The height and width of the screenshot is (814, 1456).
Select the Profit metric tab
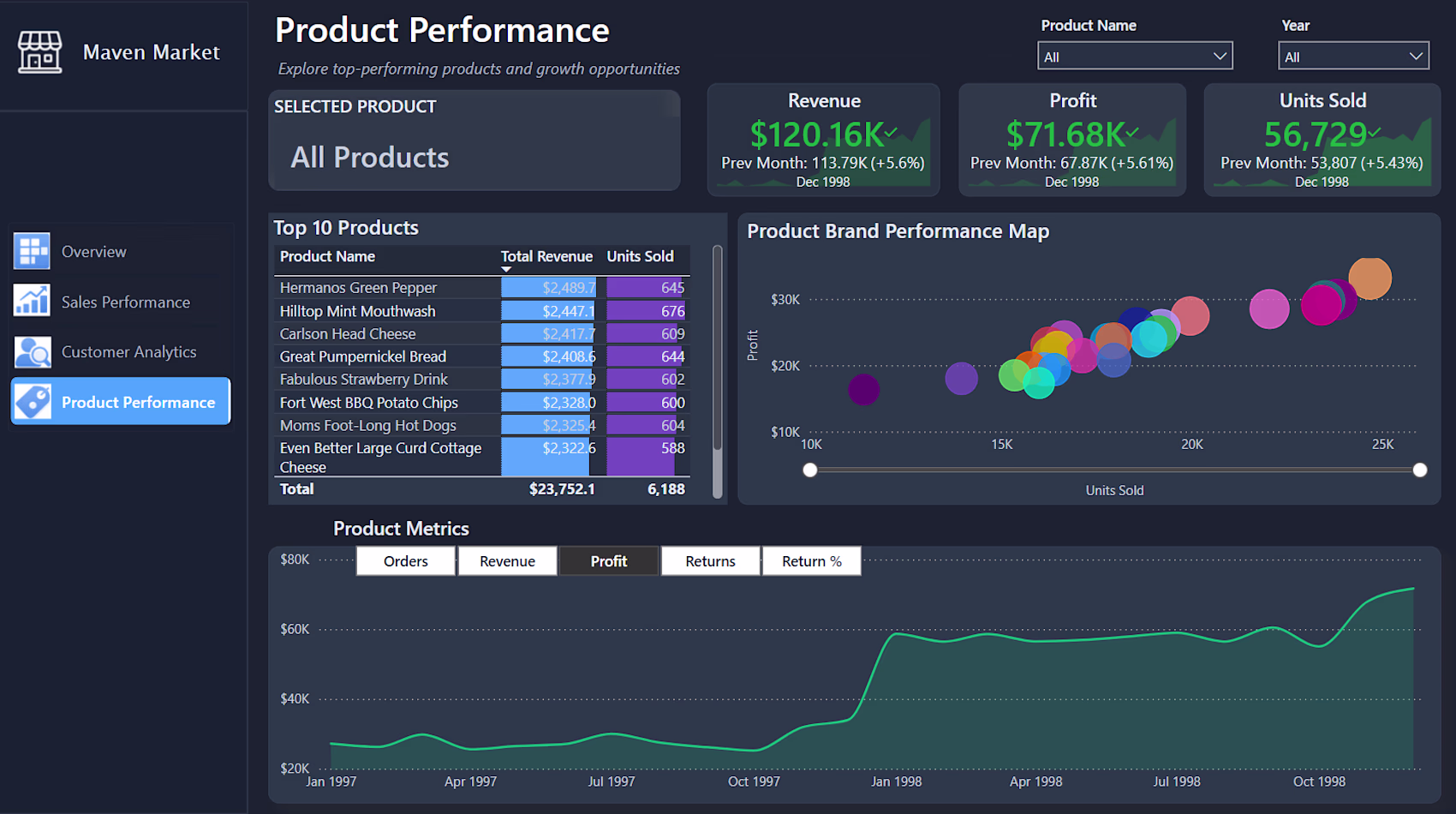[608, 561]
